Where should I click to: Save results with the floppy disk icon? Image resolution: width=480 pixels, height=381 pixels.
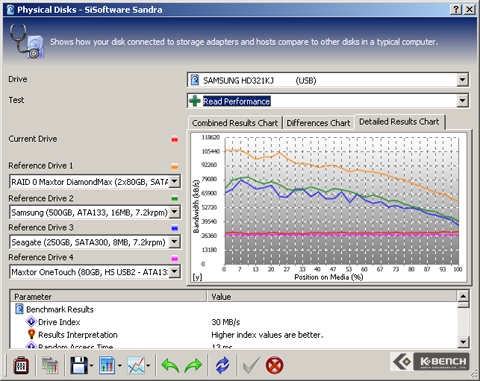[x=79, y=365]
